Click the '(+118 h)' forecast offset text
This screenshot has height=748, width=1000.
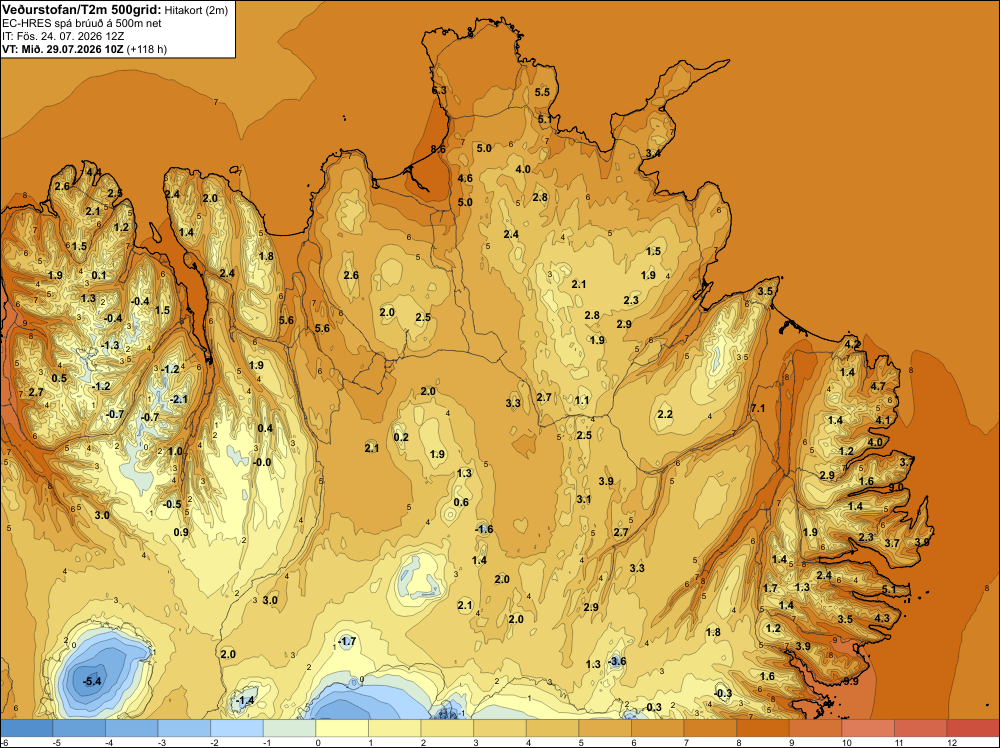pos(147,49)
